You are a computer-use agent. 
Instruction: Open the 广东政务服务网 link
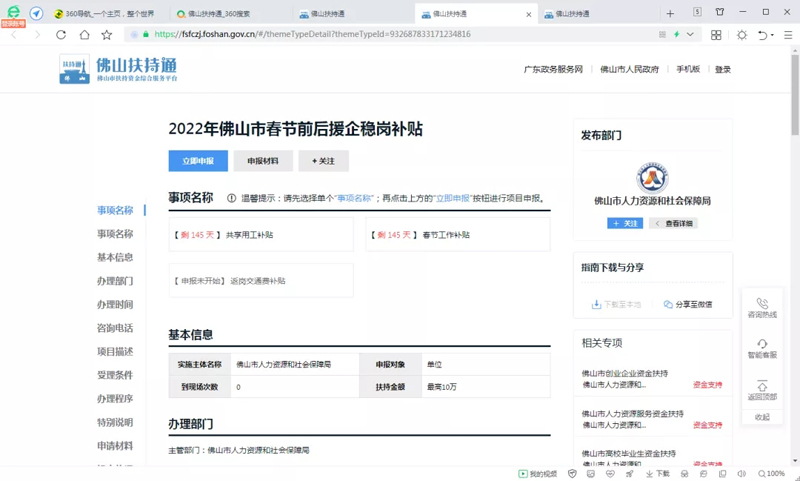pos(553,70)
